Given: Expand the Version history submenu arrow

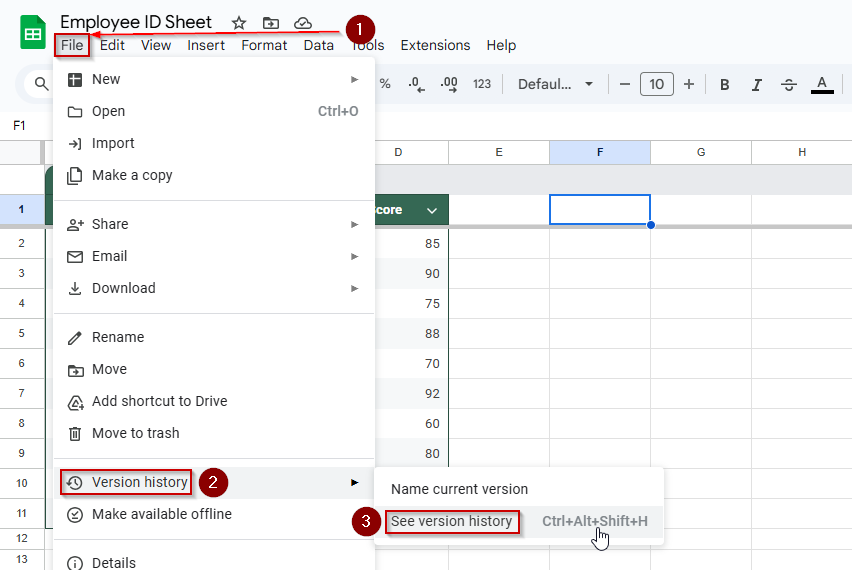Looking at the screenshot, I should 354,483.
